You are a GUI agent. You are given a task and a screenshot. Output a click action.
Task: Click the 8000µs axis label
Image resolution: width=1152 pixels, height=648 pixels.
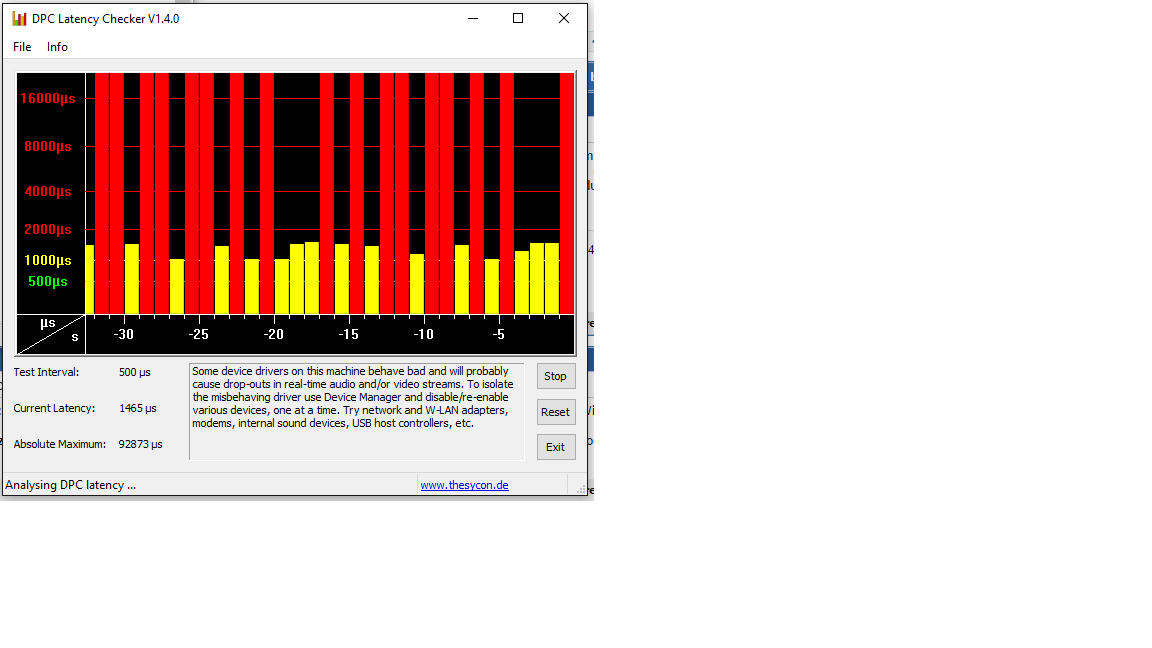coord(48,146)
